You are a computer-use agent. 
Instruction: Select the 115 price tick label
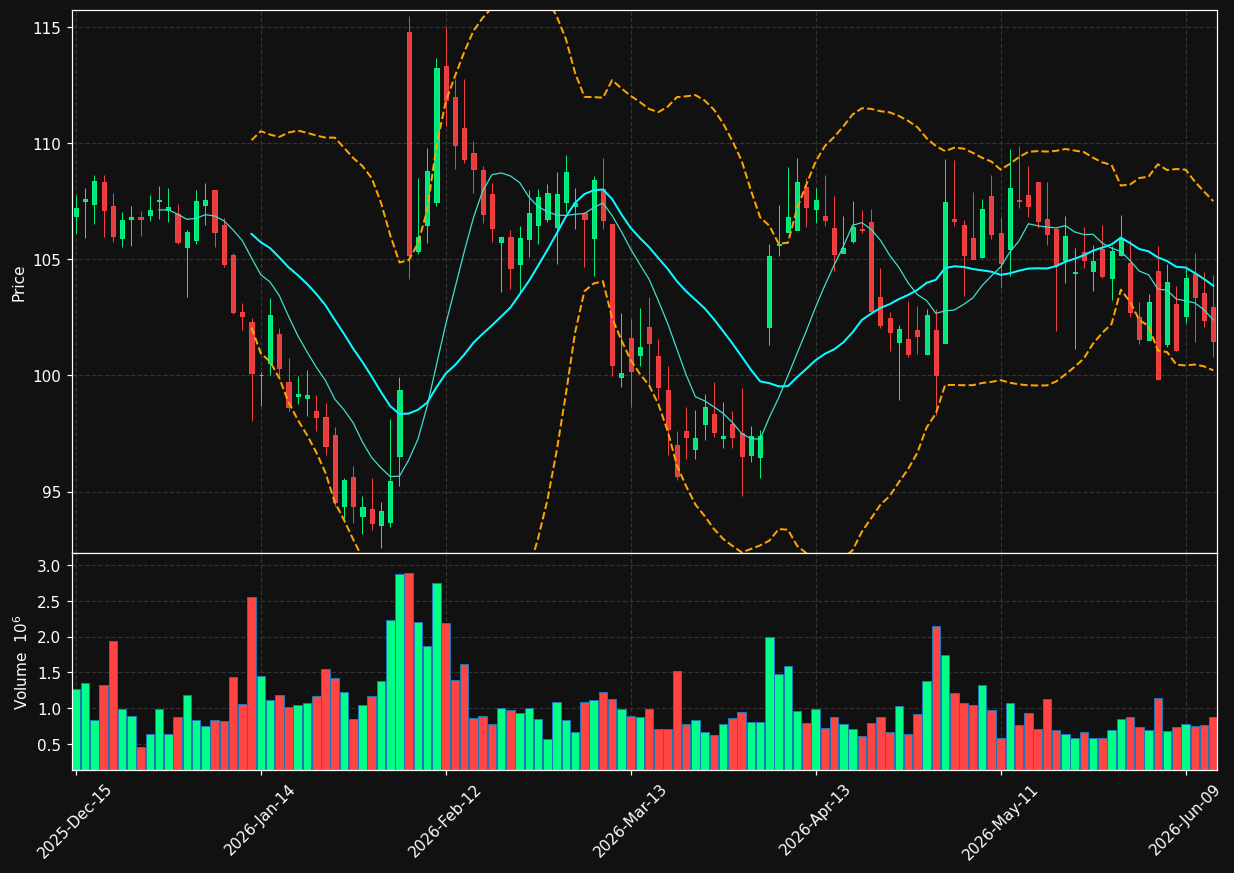46,28
